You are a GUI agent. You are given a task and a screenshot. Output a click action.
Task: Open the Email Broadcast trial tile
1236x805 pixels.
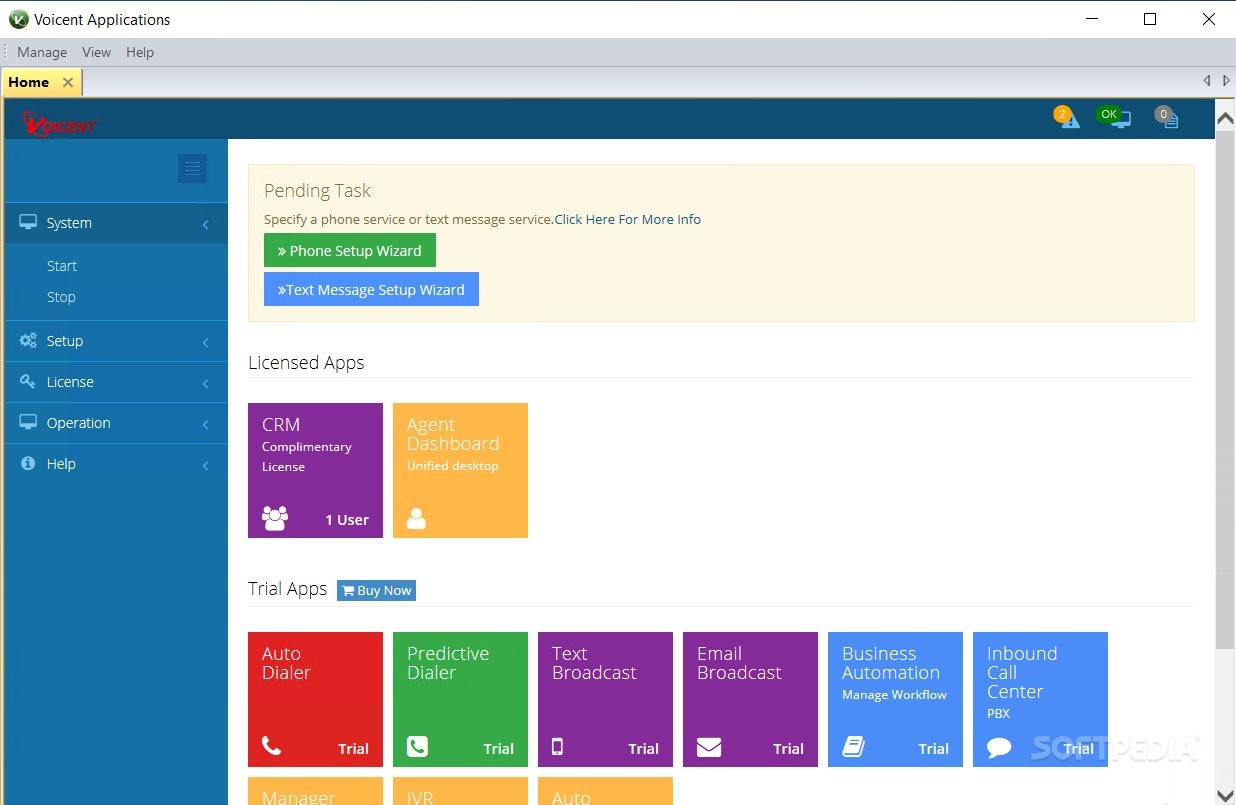point(750,699)
